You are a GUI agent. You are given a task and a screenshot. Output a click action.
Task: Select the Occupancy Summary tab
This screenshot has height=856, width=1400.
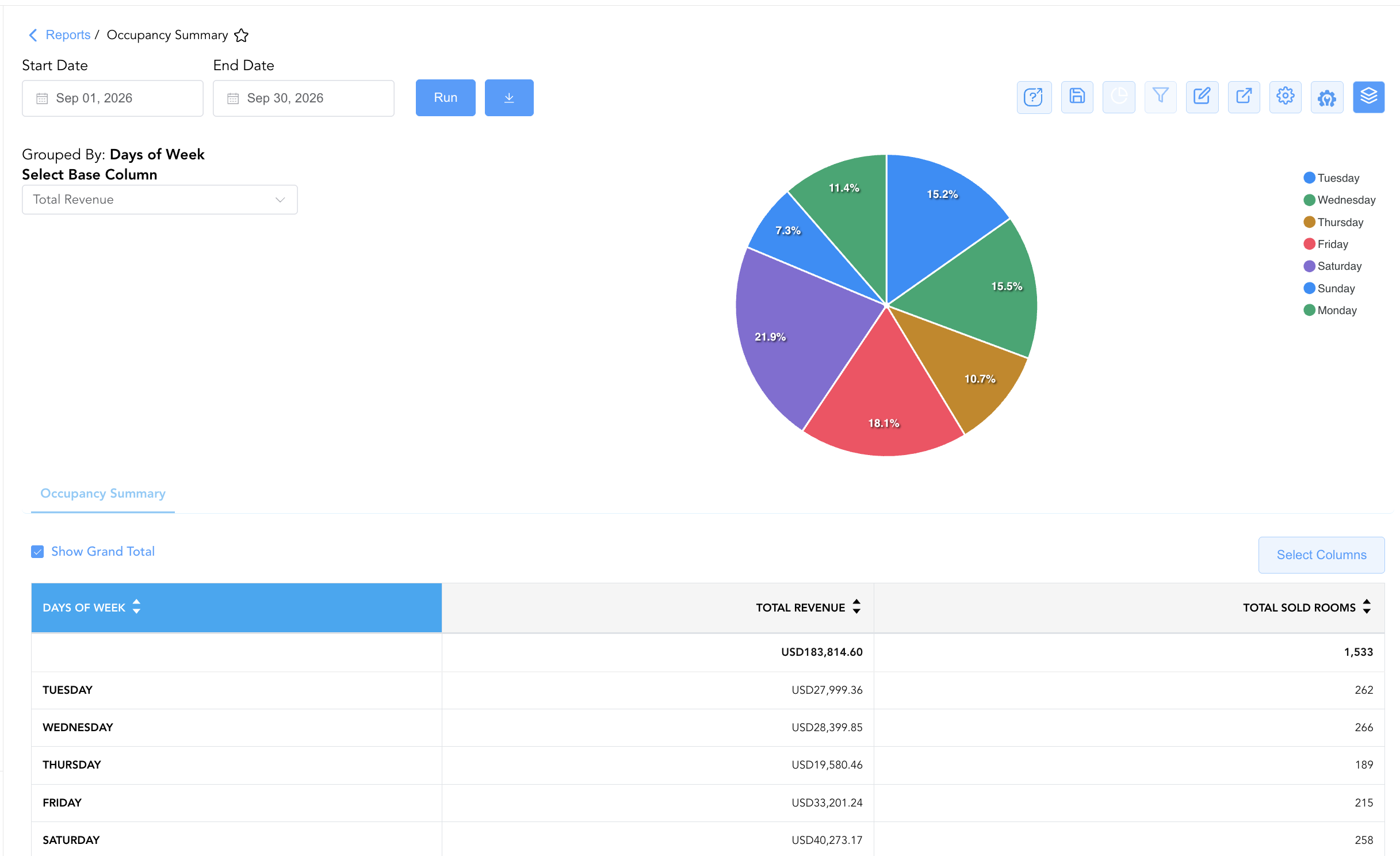(x=103, y=494)
